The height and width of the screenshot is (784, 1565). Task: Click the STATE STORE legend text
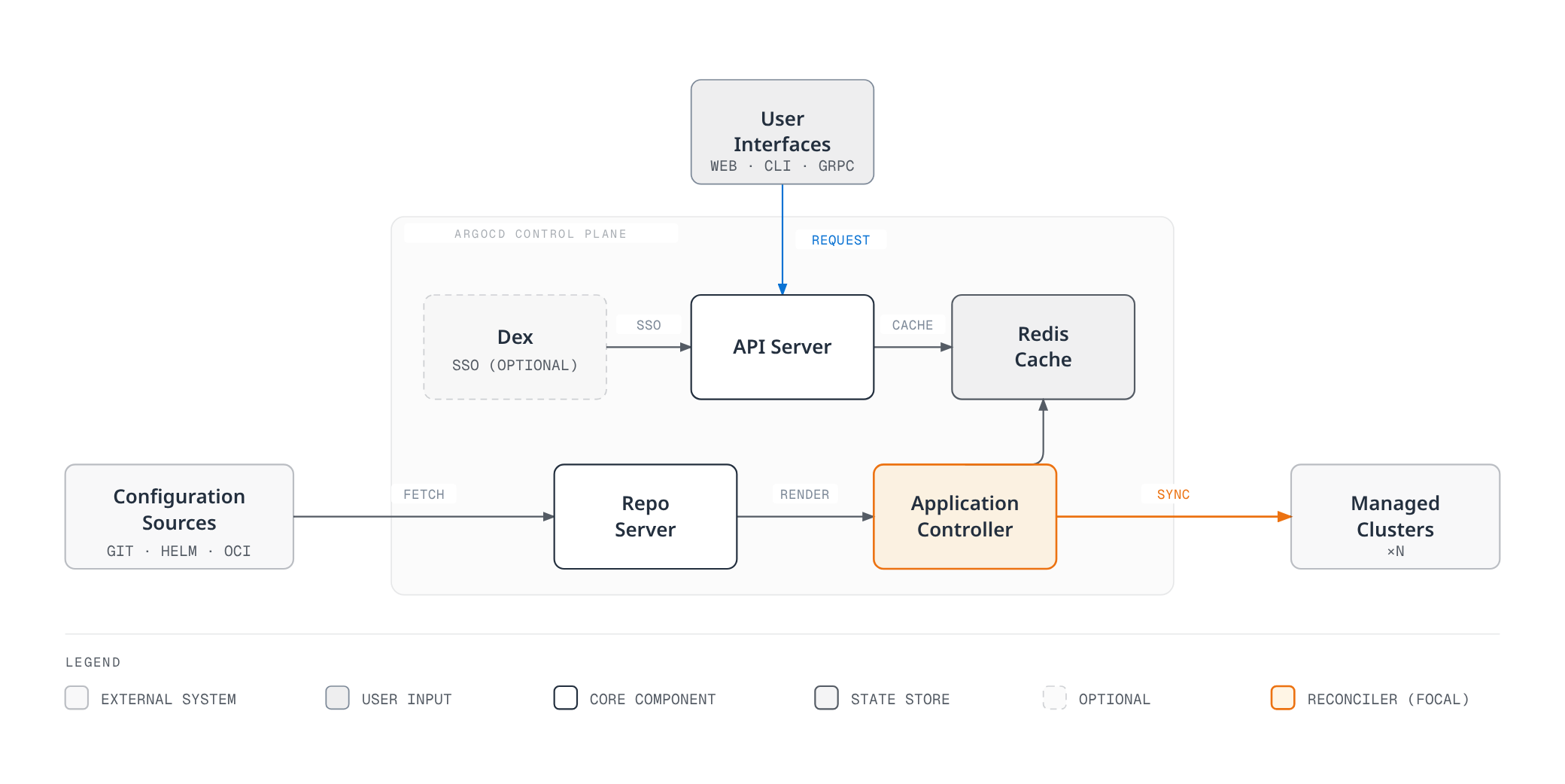pyautogui.click(x=900, y=699)
